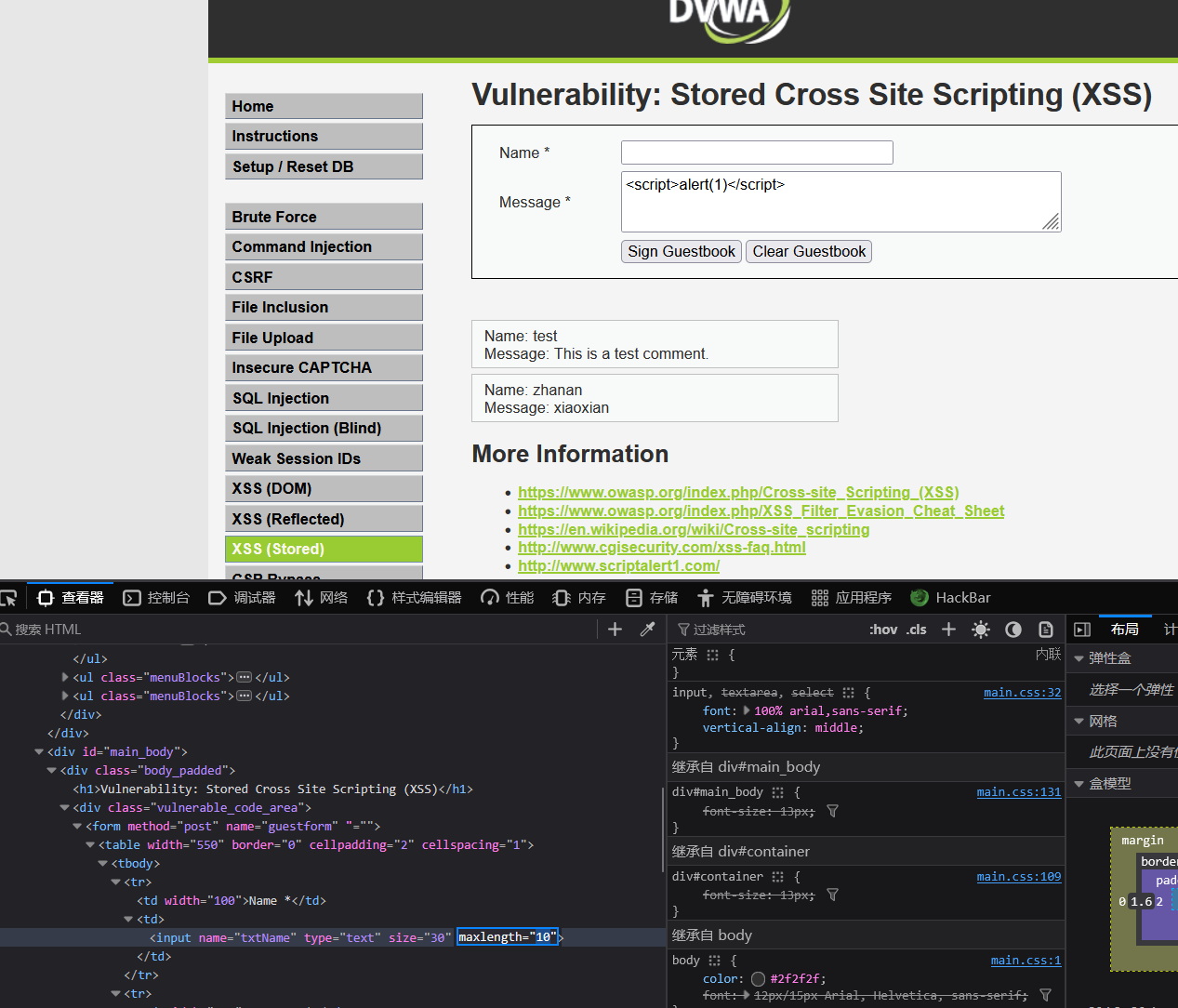Click the Sign Guestbook button
The image size is (1178, 1008).
pos(681,251)
